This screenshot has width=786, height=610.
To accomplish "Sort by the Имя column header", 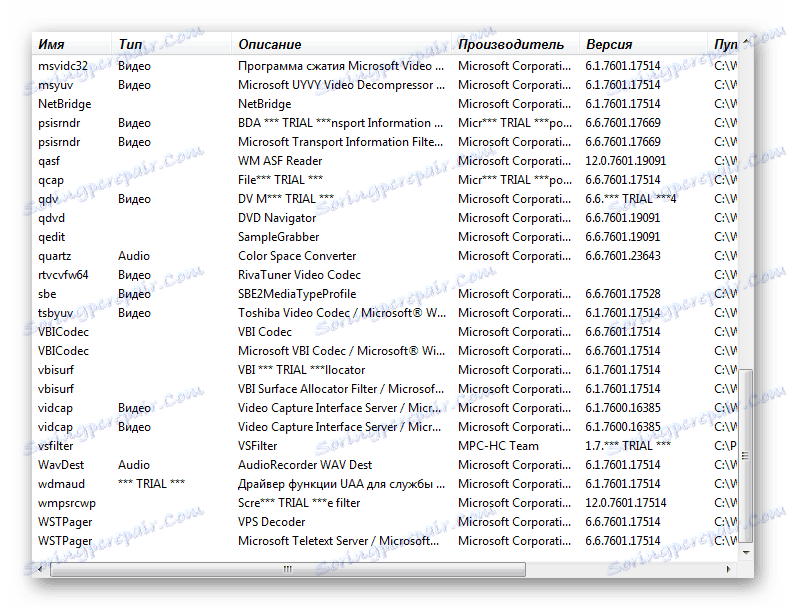I will tap(71, 44).
